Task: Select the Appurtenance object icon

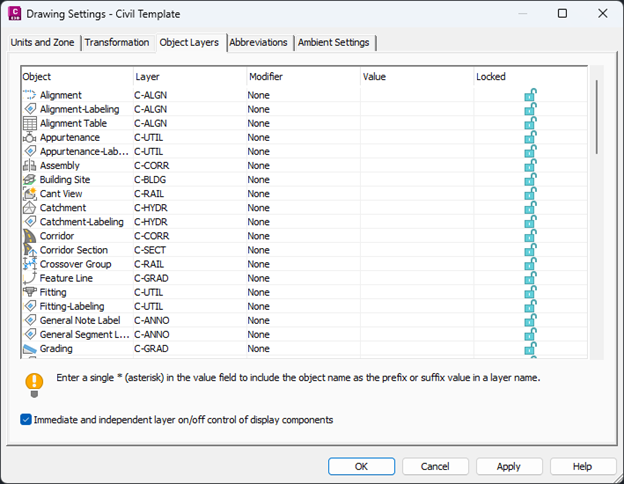Action: click(29, 137)
